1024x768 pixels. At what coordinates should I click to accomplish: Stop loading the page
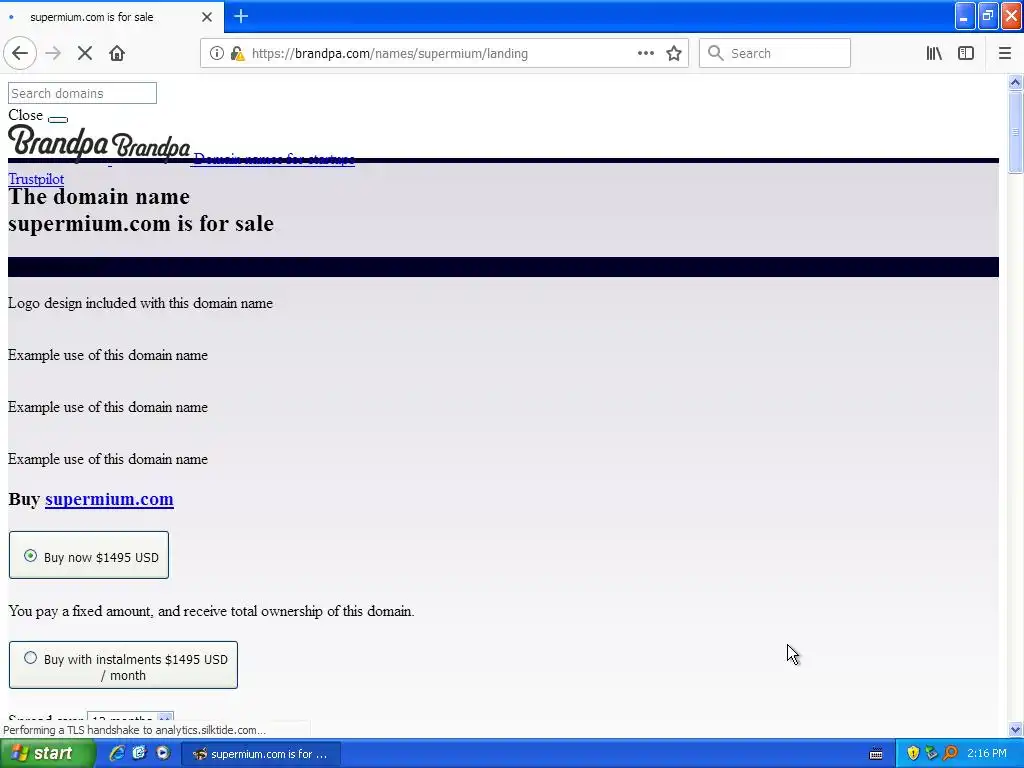(85, 53)
